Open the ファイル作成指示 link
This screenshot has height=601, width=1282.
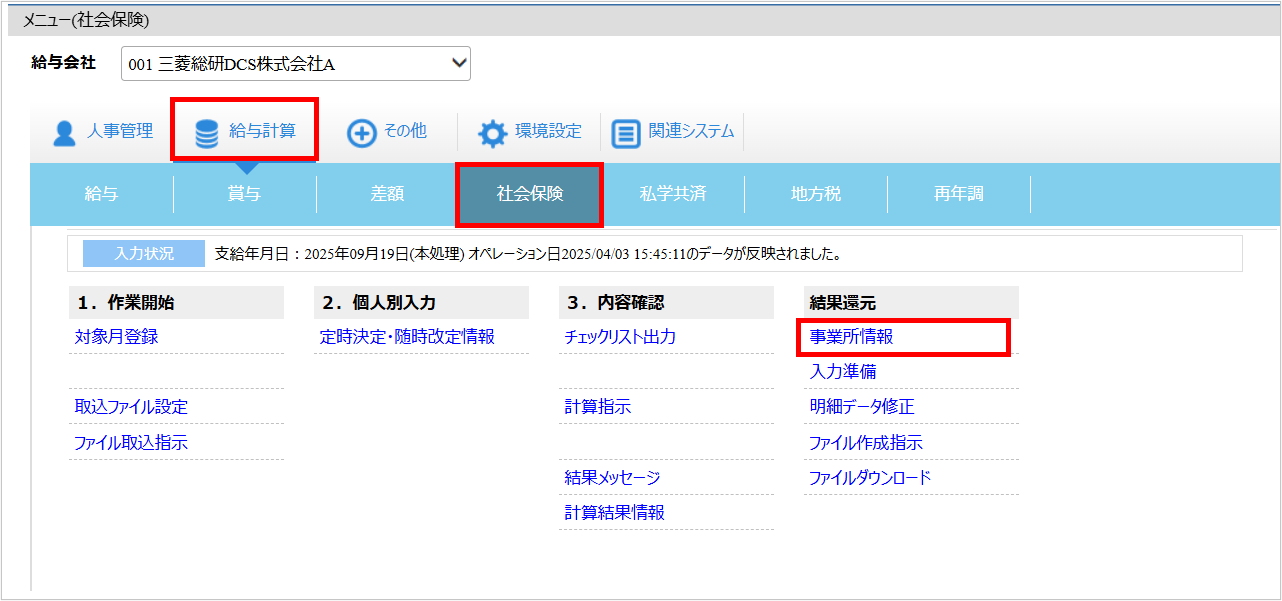pyautogui.click(x=866, y=442)
